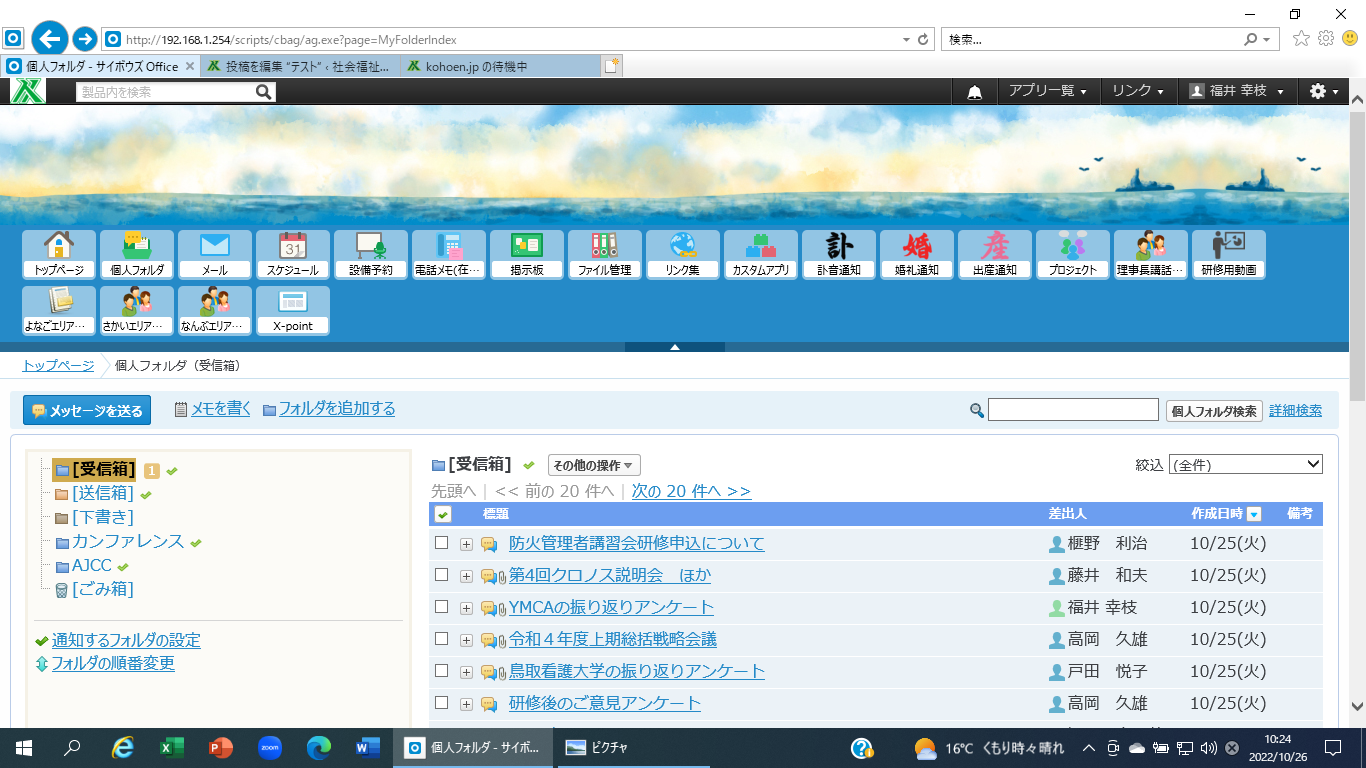Tick the checkbox beside 研修後のご意見アンケート
The image size is (1366, 768).
click(x=442, y=703)
